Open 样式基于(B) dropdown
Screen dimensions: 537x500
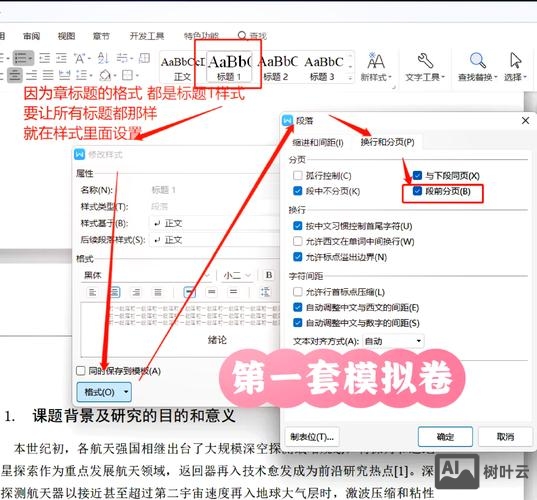214,223
